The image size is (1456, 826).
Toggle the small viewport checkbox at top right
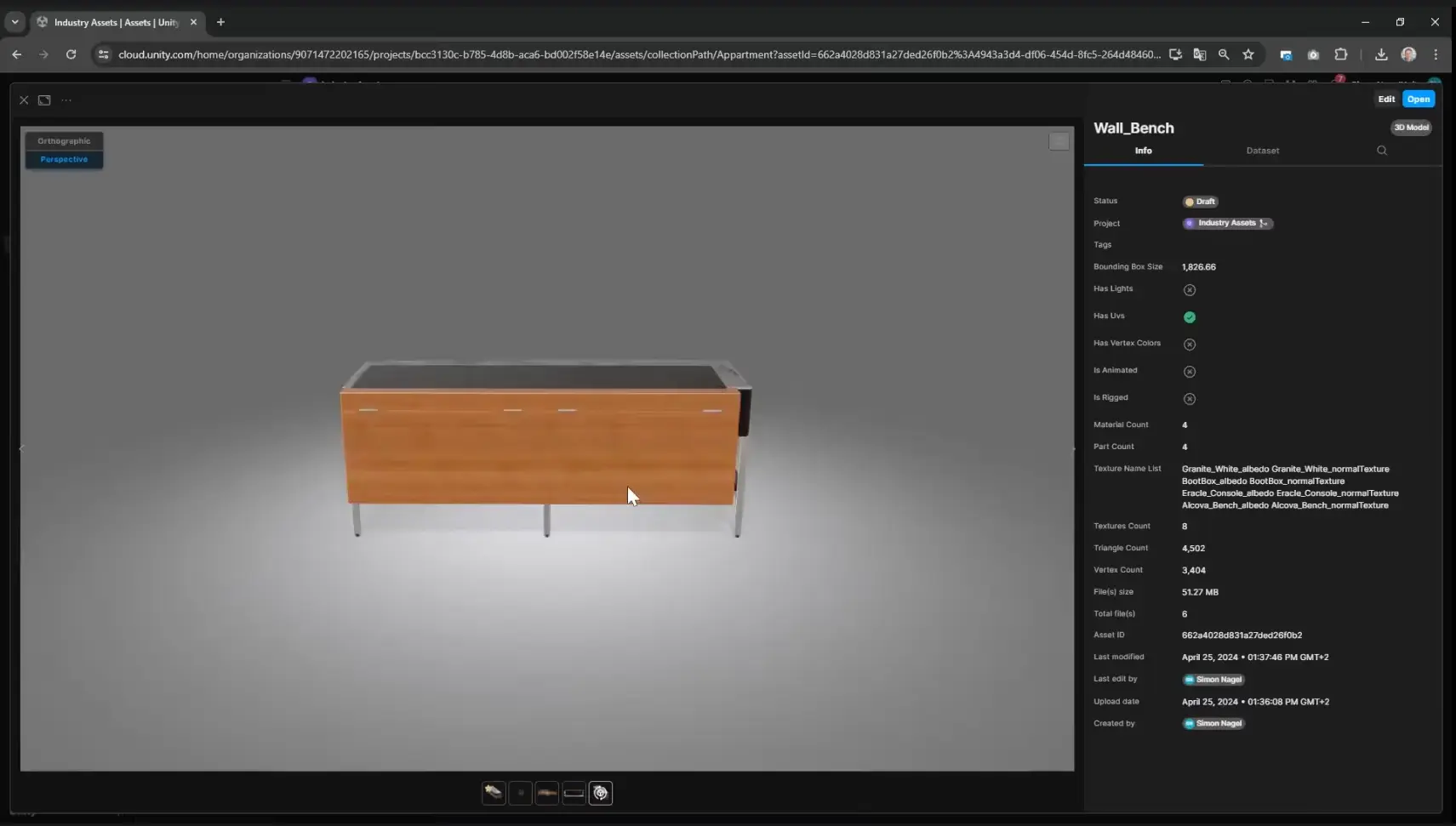[1058, 142]
